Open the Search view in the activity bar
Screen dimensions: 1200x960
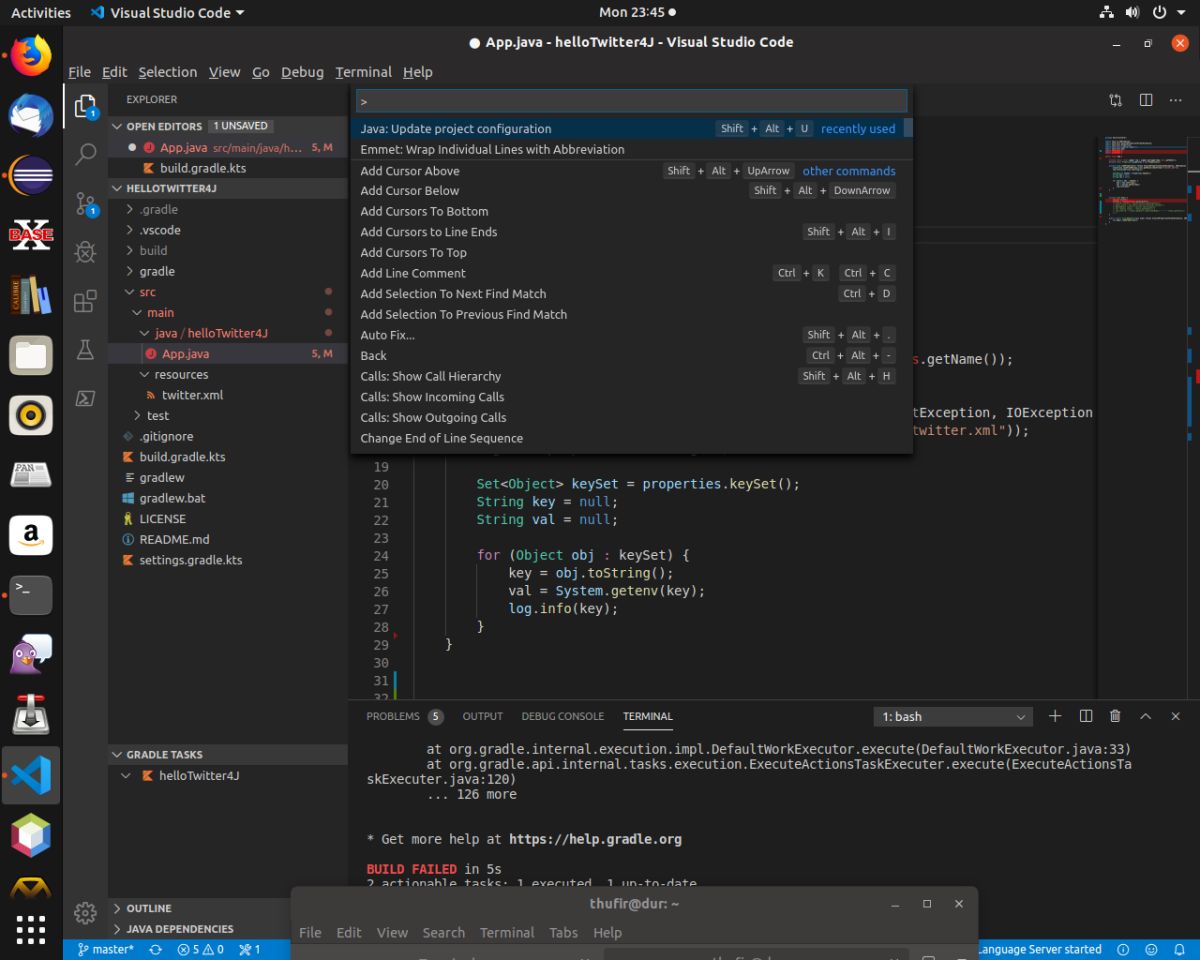[x=86, y=153]
